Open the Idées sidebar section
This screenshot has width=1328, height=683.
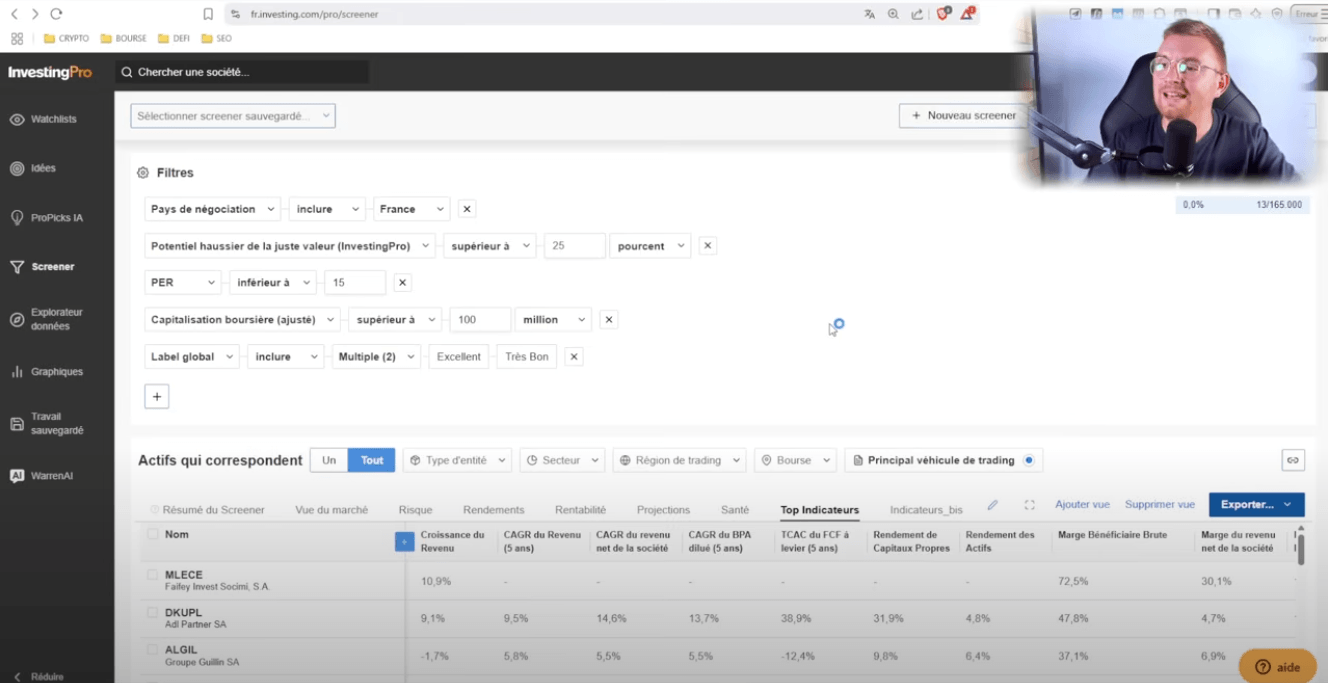tap(33, 168)
